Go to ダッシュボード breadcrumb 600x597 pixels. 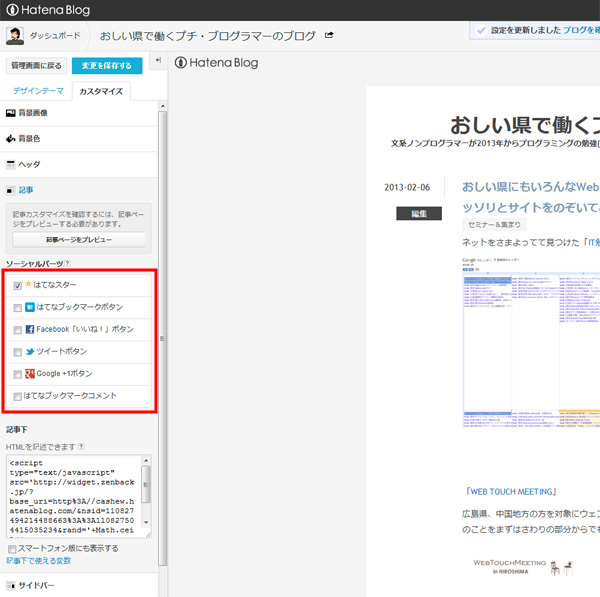[x=55, y=36]
